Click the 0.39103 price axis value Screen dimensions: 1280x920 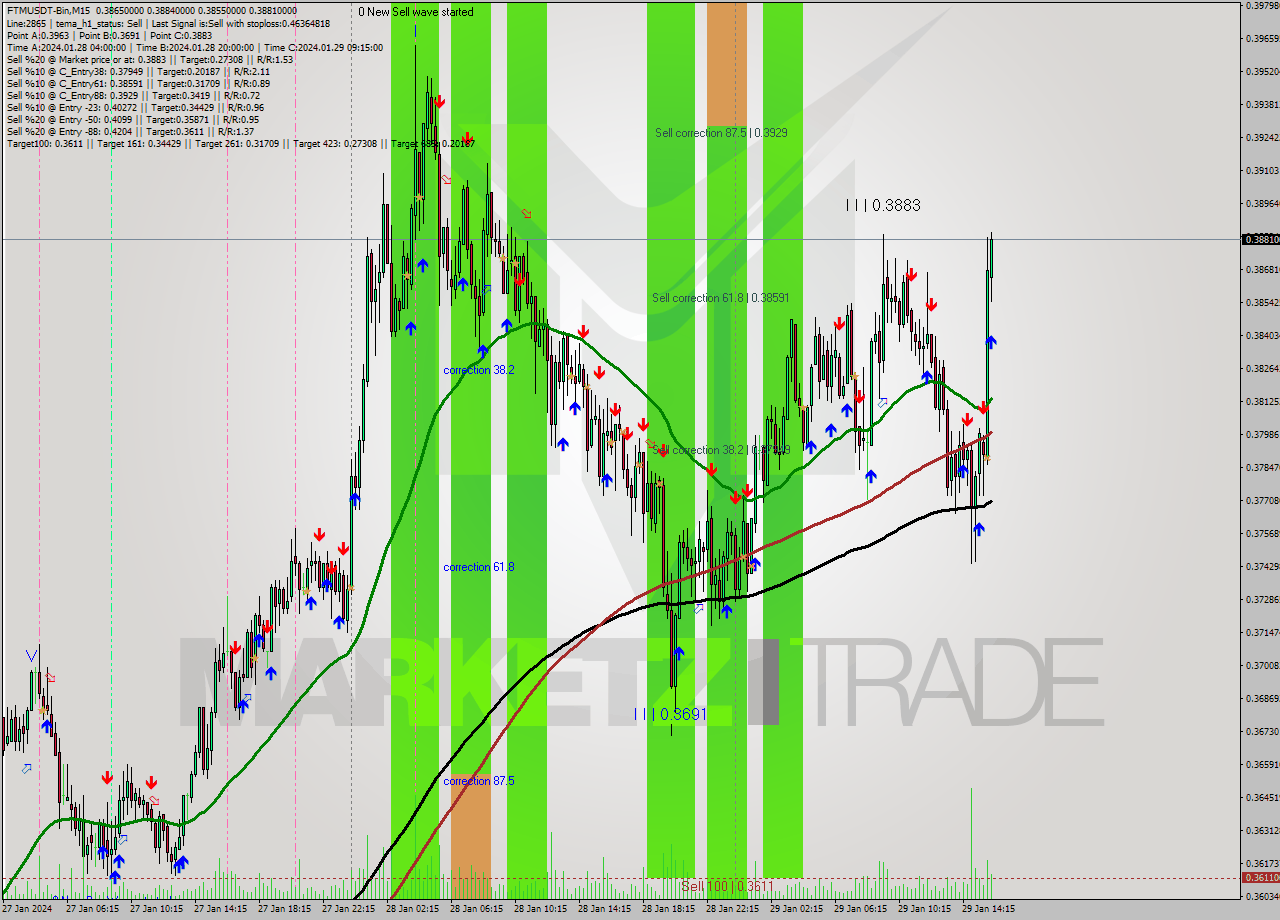[1261, 170]
